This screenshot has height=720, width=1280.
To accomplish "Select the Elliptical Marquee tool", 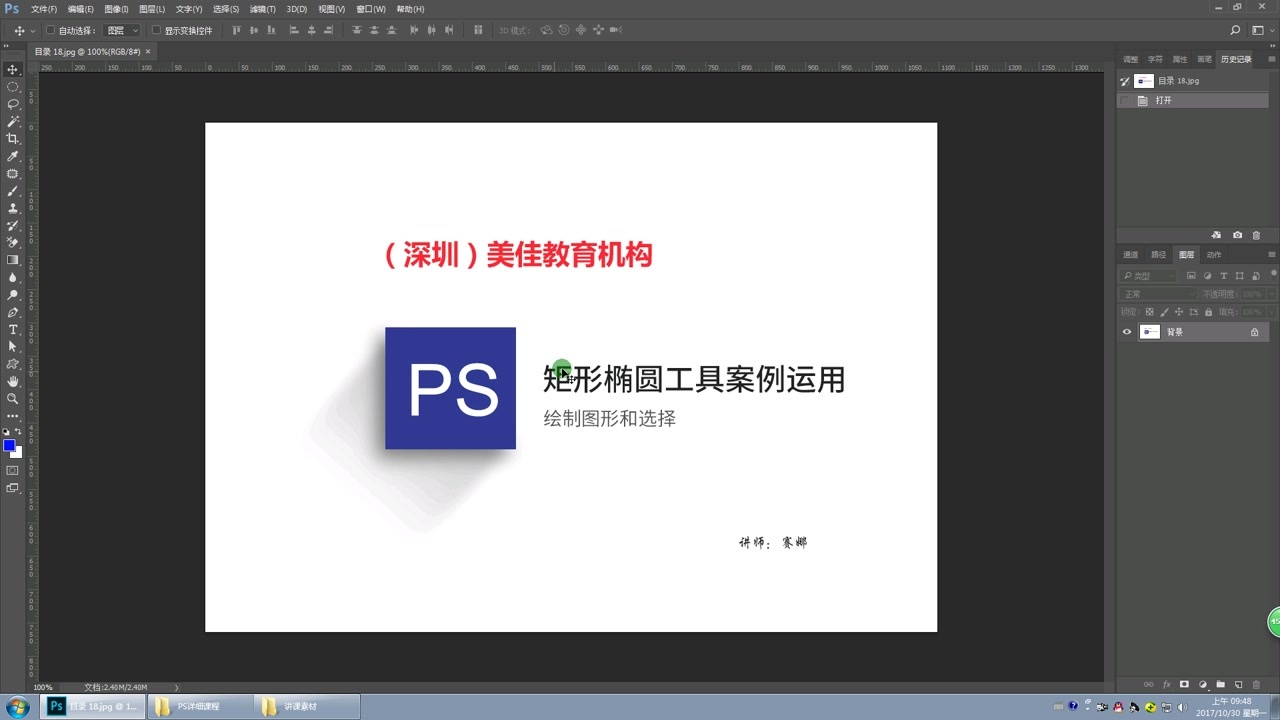I will pyautogui.click(x=13, y=87).
